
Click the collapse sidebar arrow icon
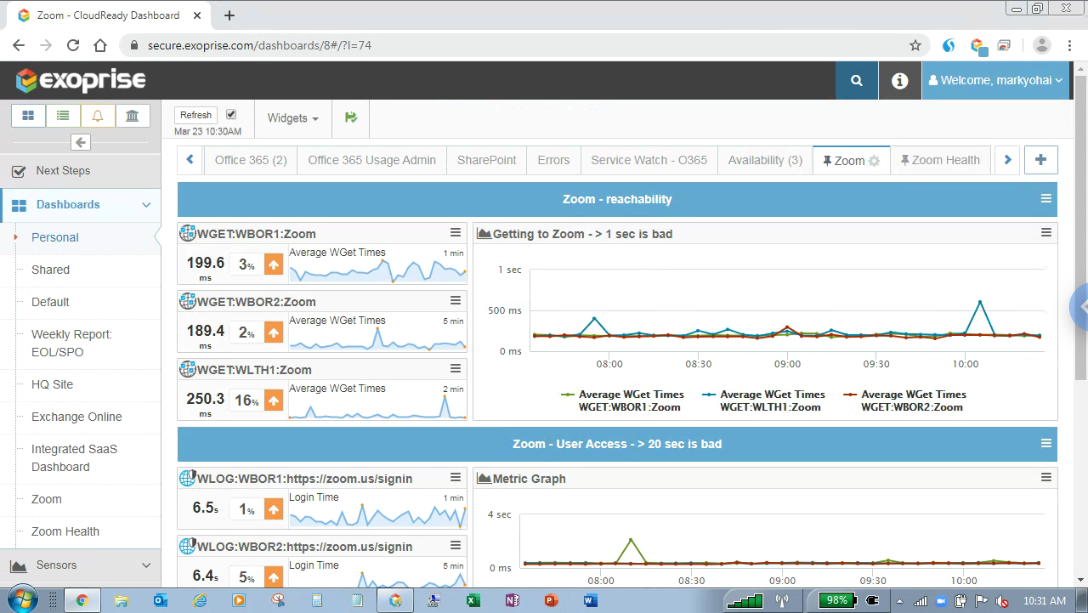tap(79, 141)
